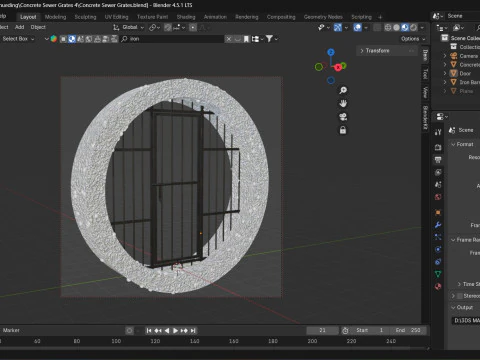This screenshot has width=480, height=360.
Task: Toggle proportional editing
Action: 193,27
